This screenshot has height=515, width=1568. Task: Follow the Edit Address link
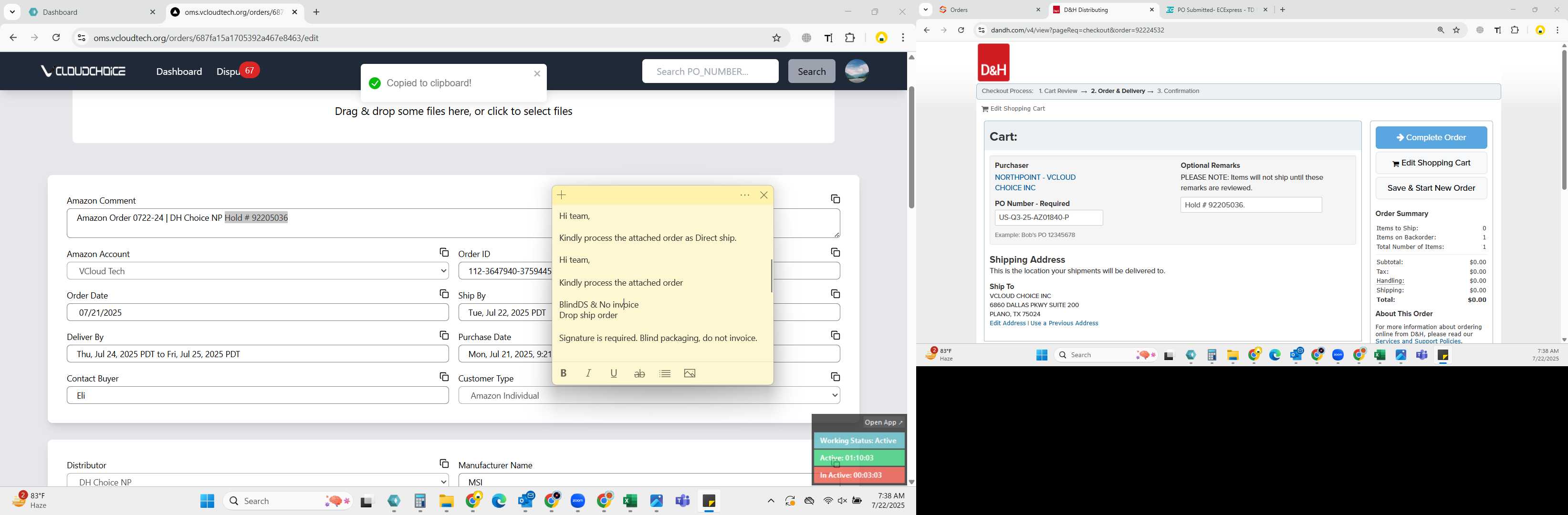pyautogui.click(x=1007, y=323)
